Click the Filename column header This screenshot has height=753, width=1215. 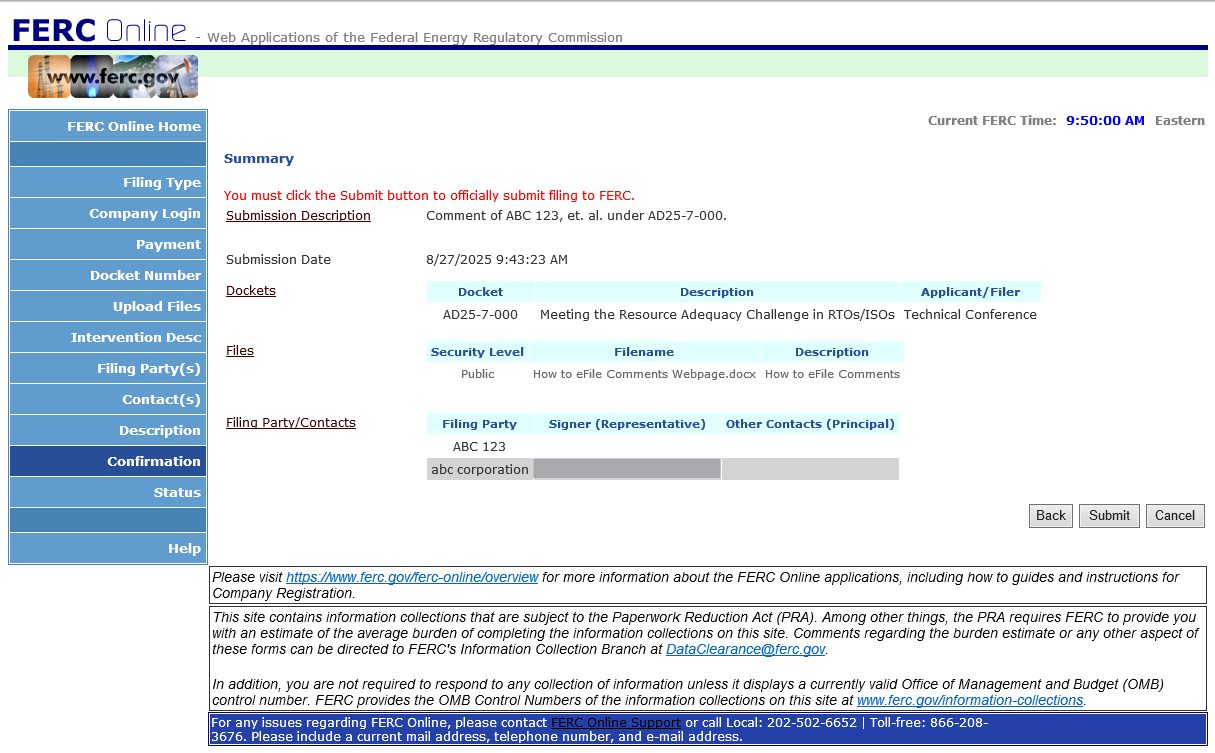coord(644,352)
